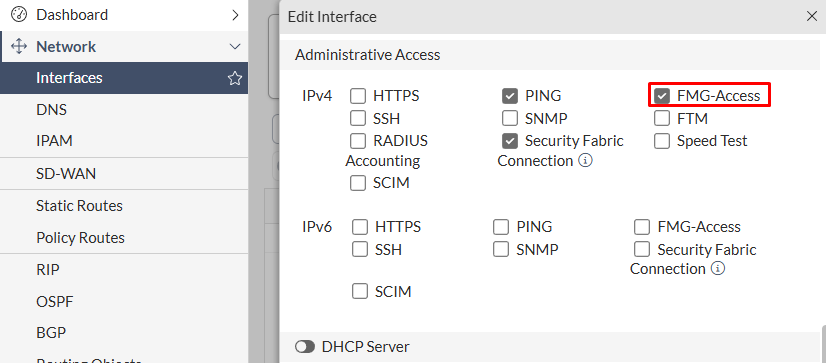Click the Dashboard gauge icon
826x363 pixels.
(19, 15)
